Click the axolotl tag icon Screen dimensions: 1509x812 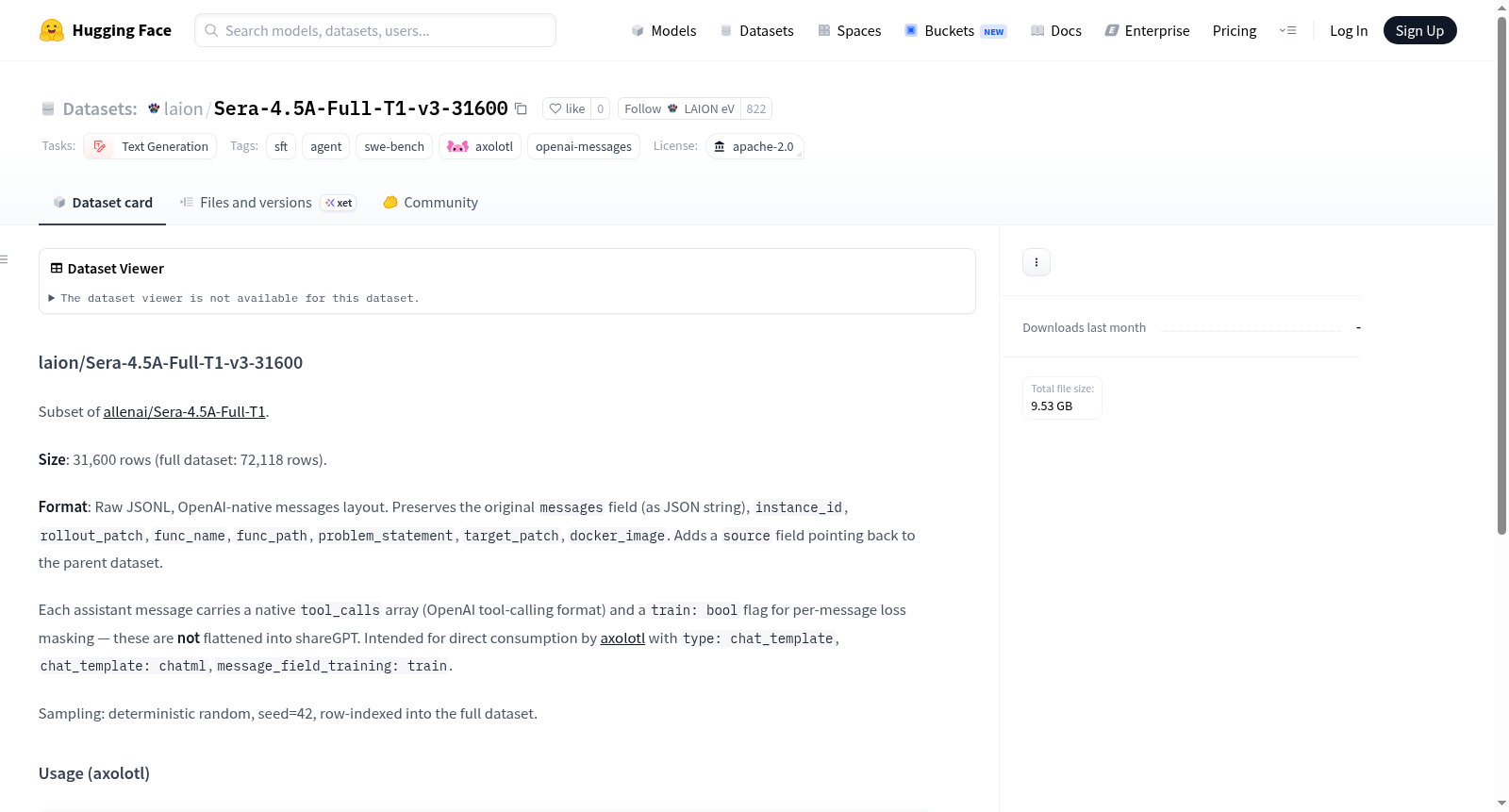(x=457, y=146)
